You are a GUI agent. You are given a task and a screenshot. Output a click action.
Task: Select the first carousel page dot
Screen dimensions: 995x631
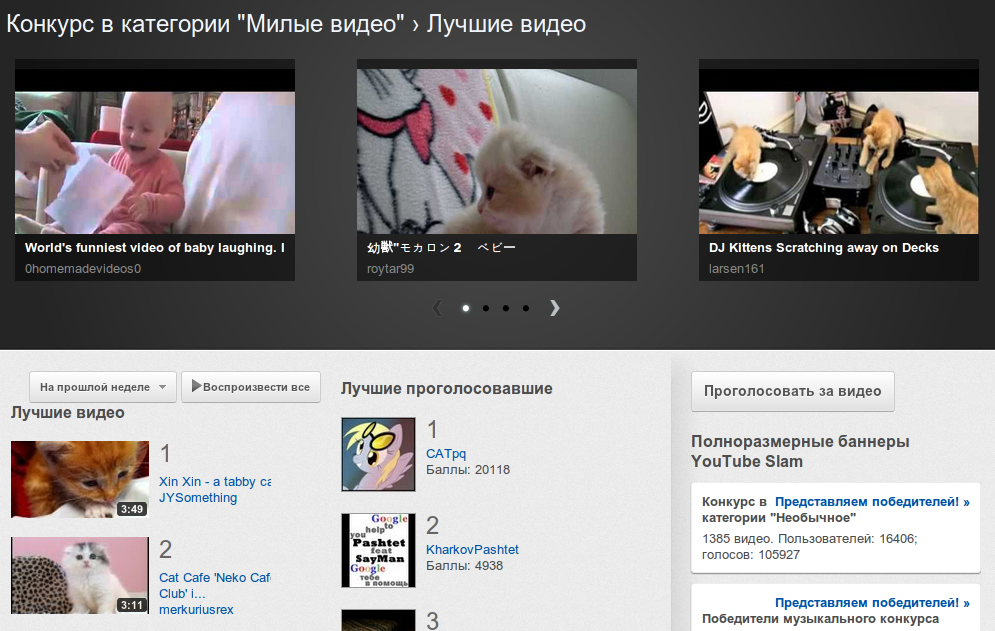[466, 308]
